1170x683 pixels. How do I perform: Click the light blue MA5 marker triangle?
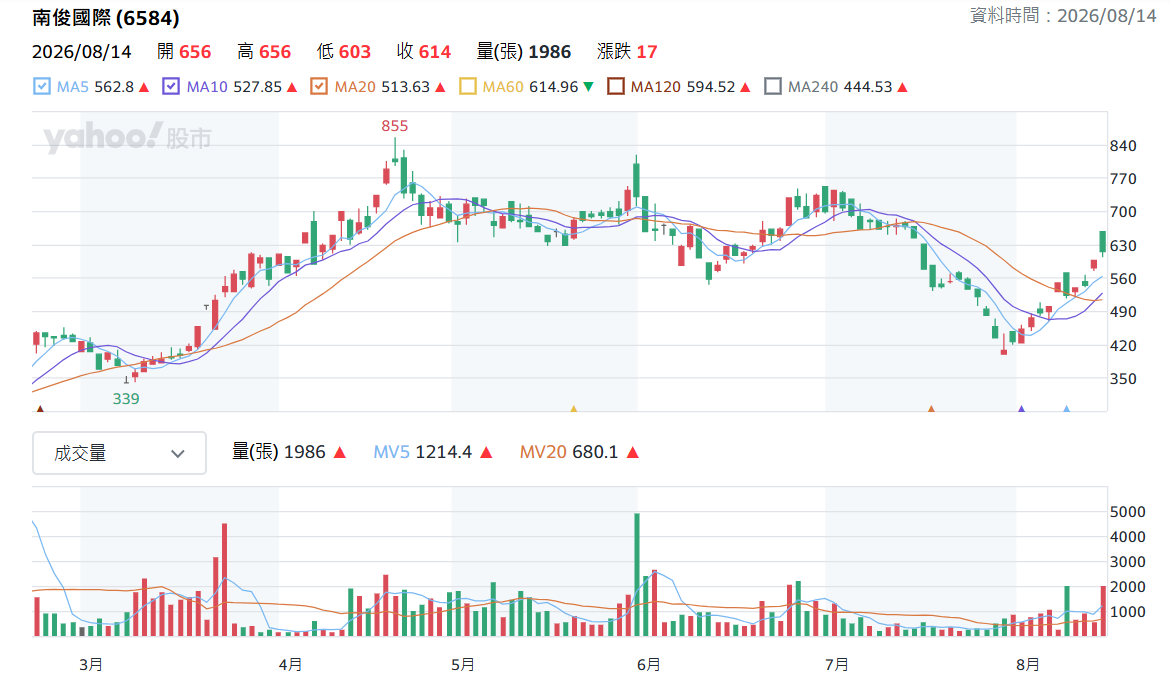pyautogui.click(x=1066, y=408)
